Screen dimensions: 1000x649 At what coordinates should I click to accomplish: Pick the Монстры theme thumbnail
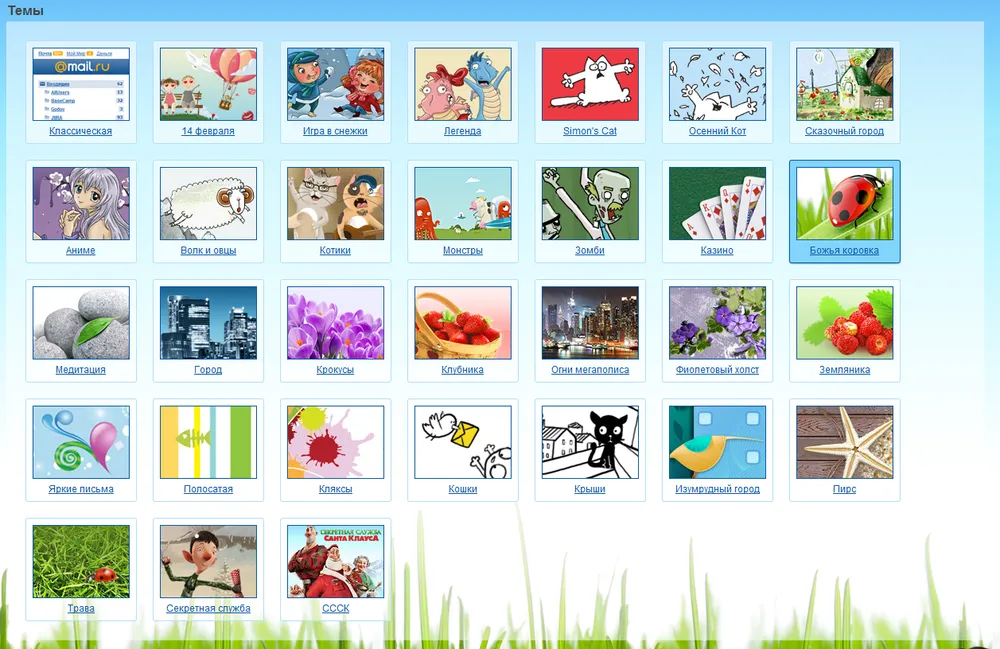(x=463, y=203)
